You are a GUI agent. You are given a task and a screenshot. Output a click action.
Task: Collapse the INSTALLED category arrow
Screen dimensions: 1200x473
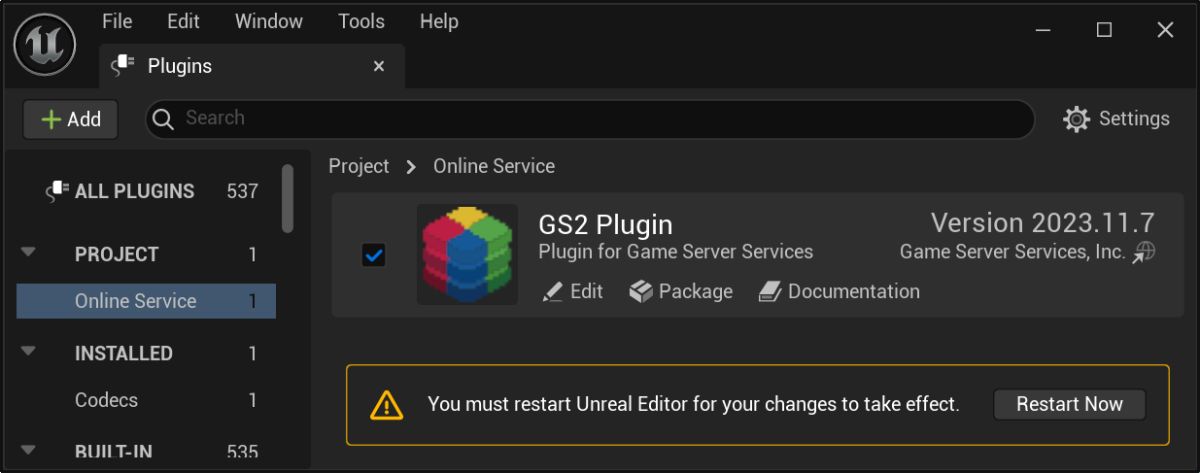click(28, 352)
